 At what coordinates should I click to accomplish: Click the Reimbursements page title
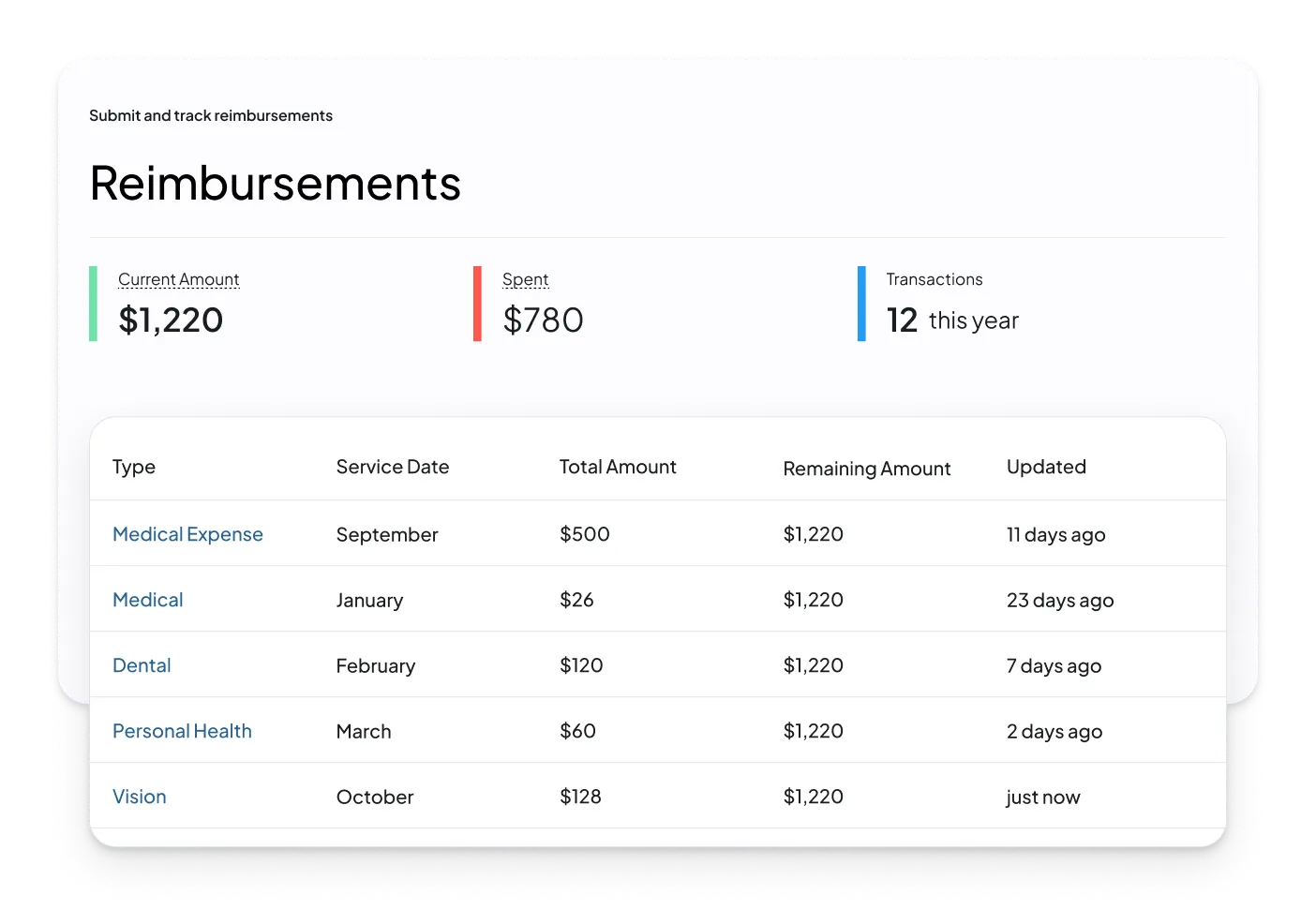coord(275,184)
